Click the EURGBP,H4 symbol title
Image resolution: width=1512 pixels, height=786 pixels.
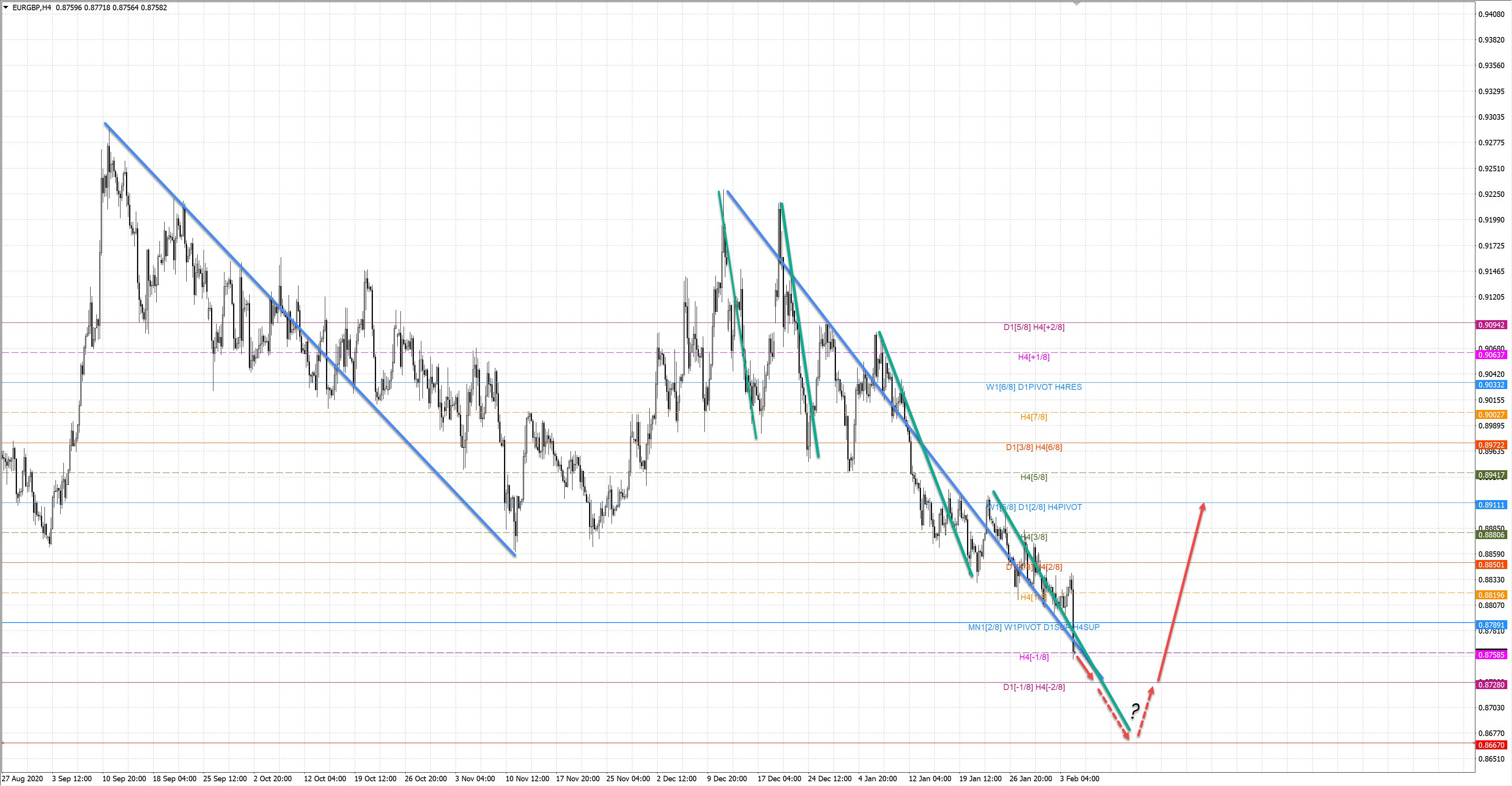click(x=31, y=7)
